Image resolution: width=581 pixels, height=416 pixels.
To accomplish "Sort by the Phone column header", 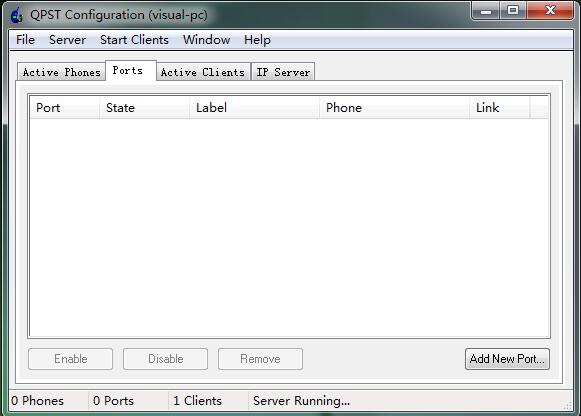I will [395, 107].
